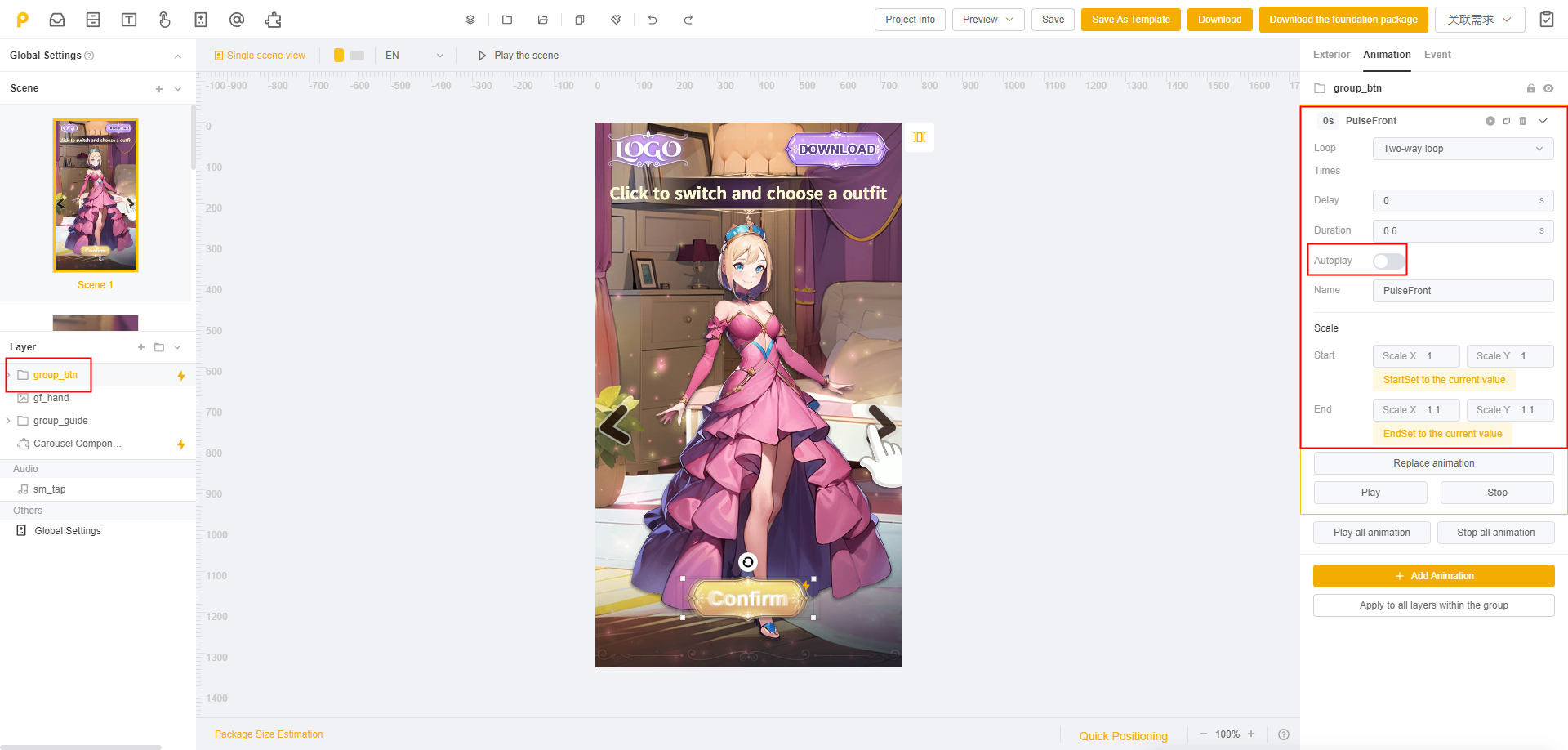The width and height of the screenshot is (1568, 750).
Task: Click the Add Animation button
Action: coord(1433,576)
